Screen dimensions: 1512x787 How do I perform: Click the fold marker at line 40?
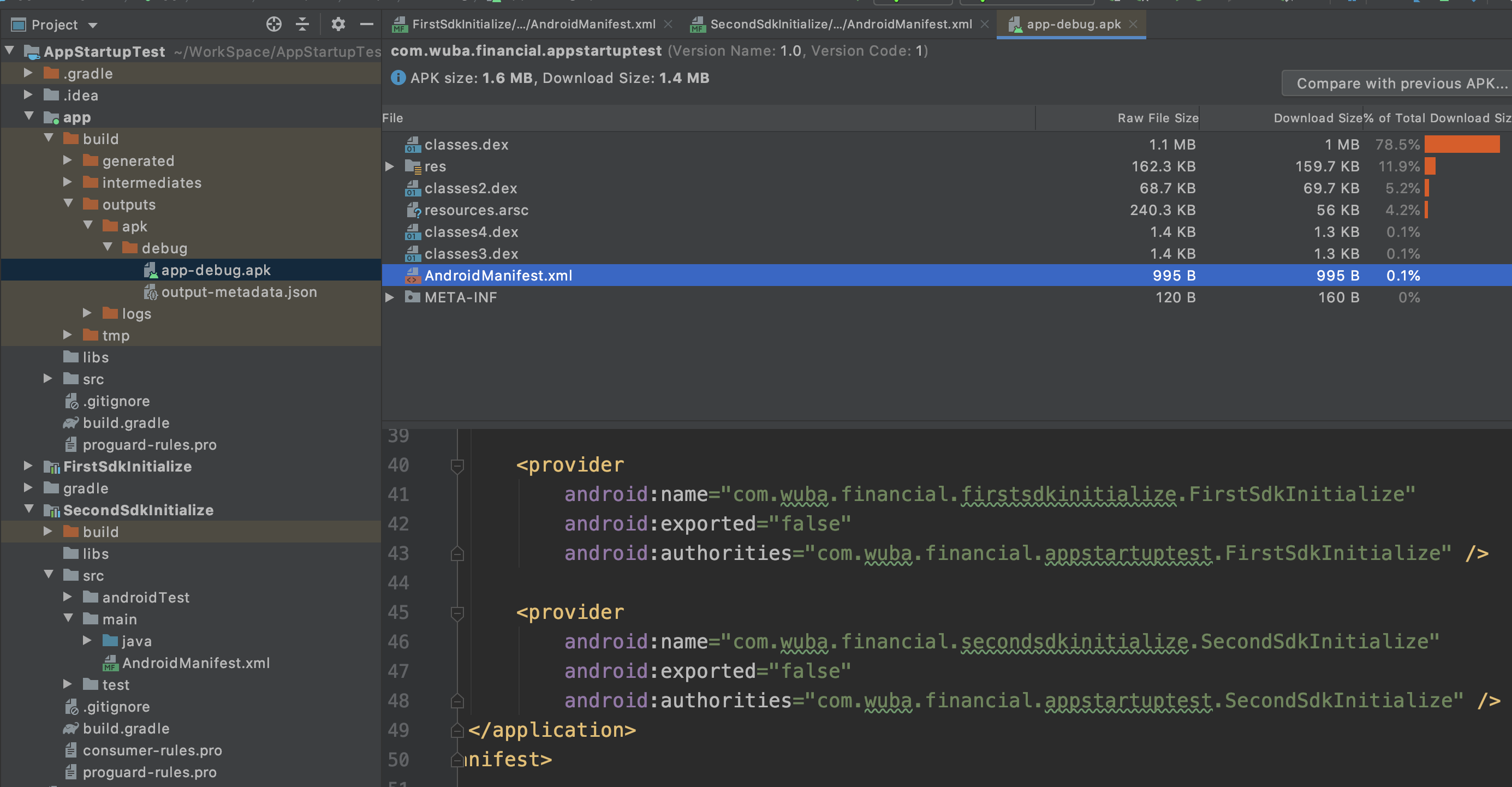coord(457,466)
